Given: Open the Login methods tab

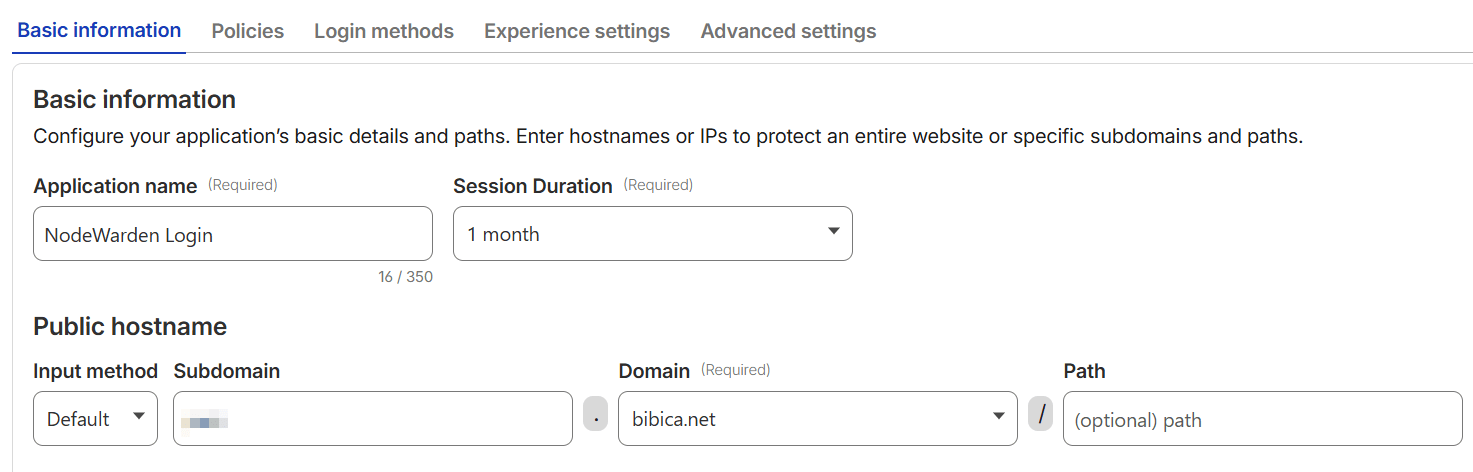Looking at the screenshot, I should (384, 31).
